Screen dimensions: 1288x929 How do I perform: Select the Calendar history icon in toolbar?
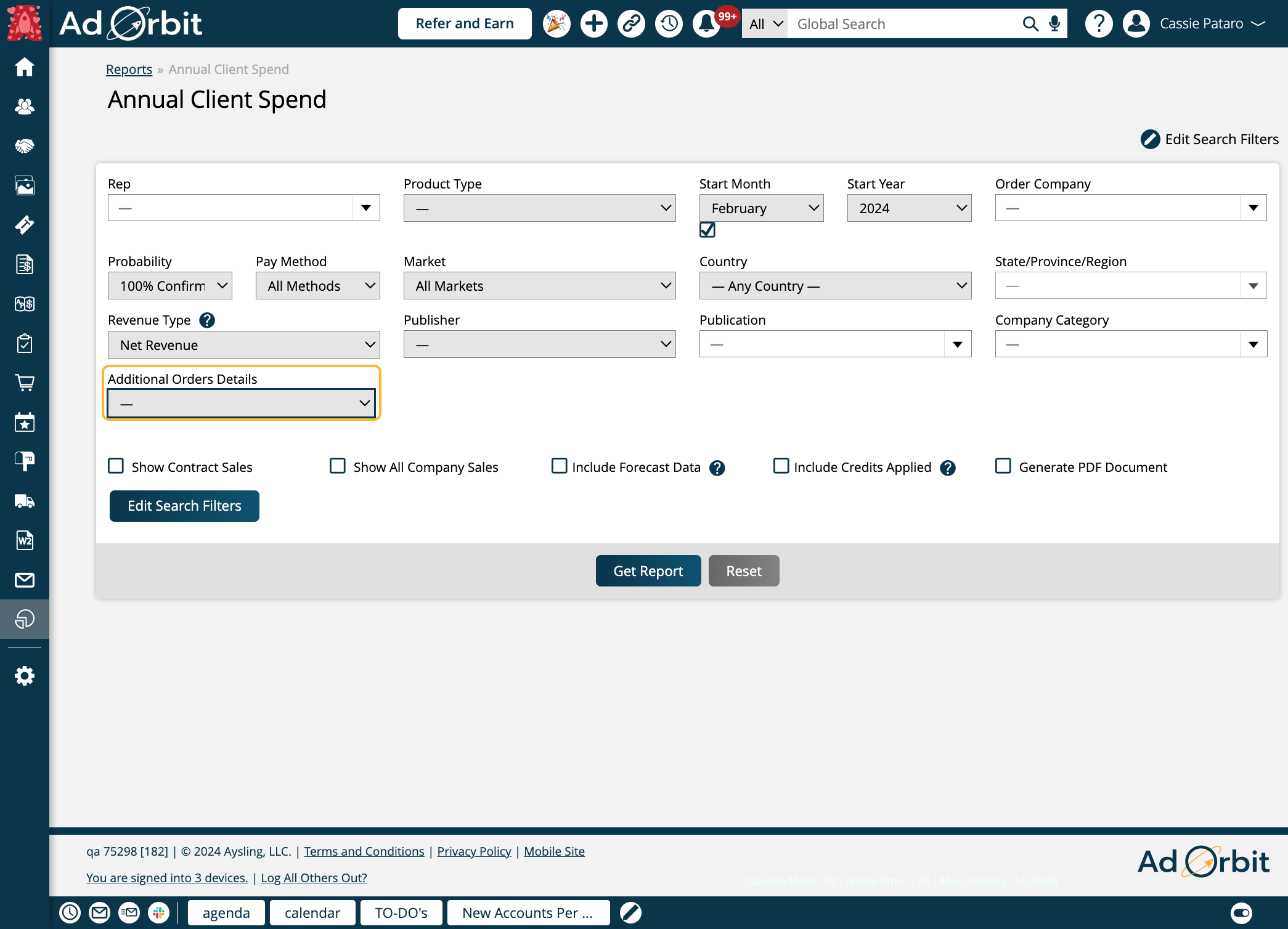[670, 24]
